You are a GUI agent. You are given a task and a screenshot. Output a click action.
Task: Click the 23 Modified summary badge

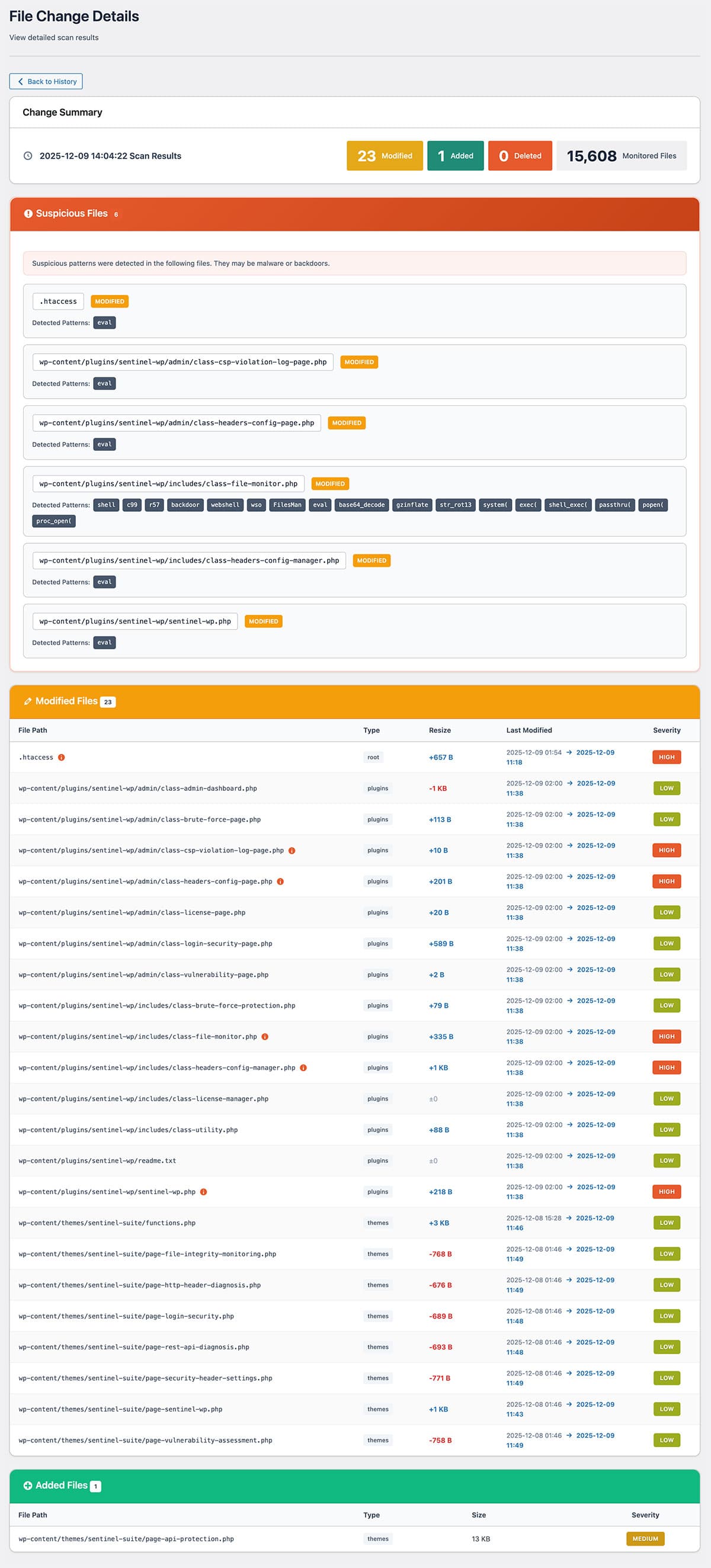pos(385,156)
